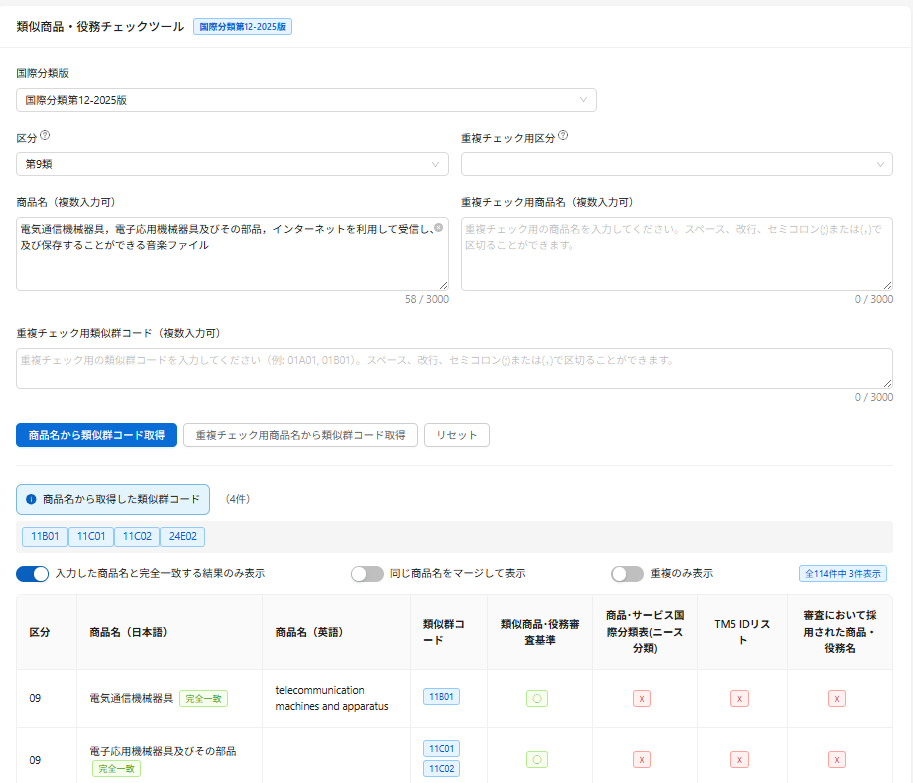This screenshot has width=913, height=783.
Task: Click the green ○ for 電気通信機械器具 row
Action: coord(536,698)
